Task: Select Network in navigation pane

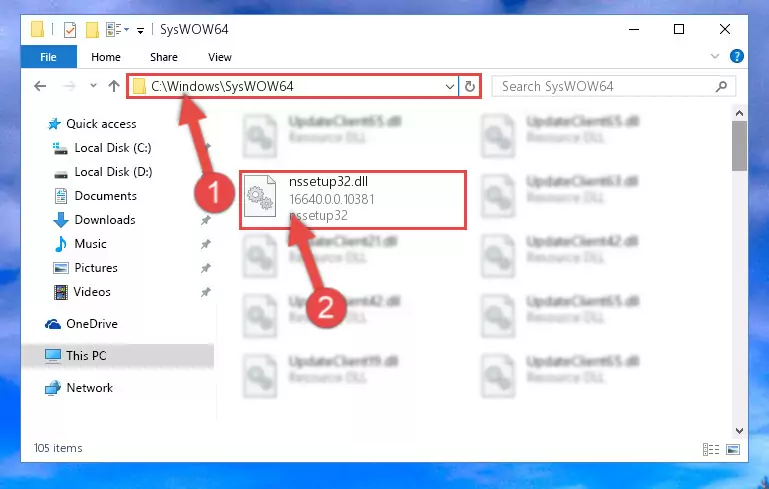Action: (x=89, y=387)
